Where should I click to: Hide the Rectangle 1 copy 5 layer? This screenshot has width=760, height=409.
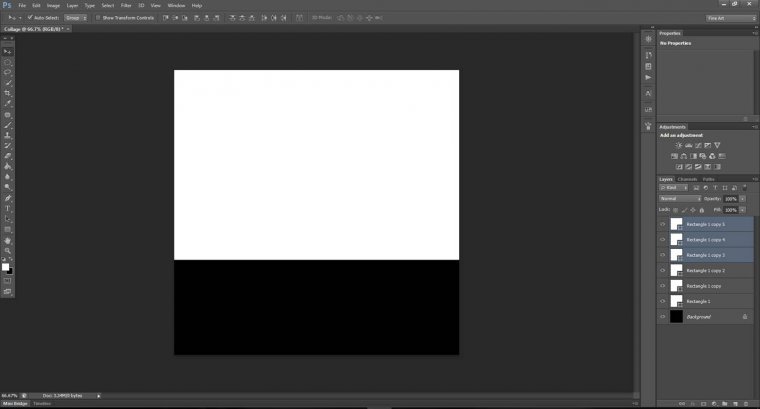[663, 224]
